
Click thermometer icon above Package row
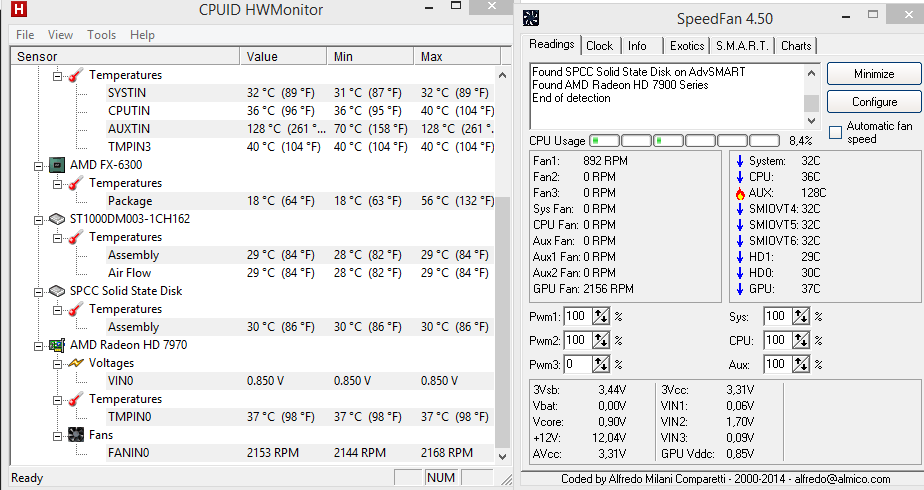click(x=75, y=183)
